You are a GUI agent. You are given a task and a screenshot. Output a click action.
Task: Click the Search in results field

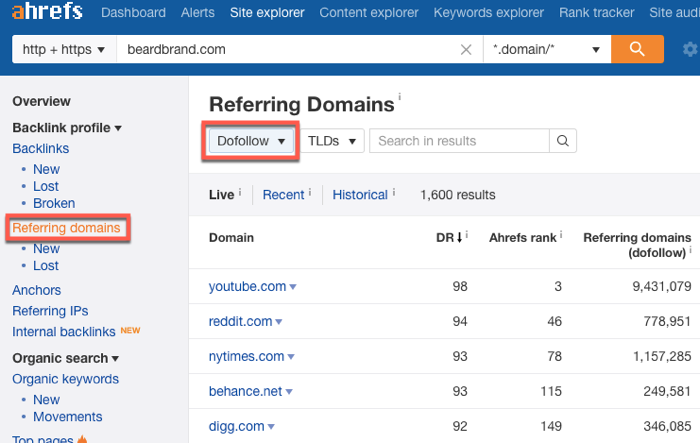click(x=460, y=141)
